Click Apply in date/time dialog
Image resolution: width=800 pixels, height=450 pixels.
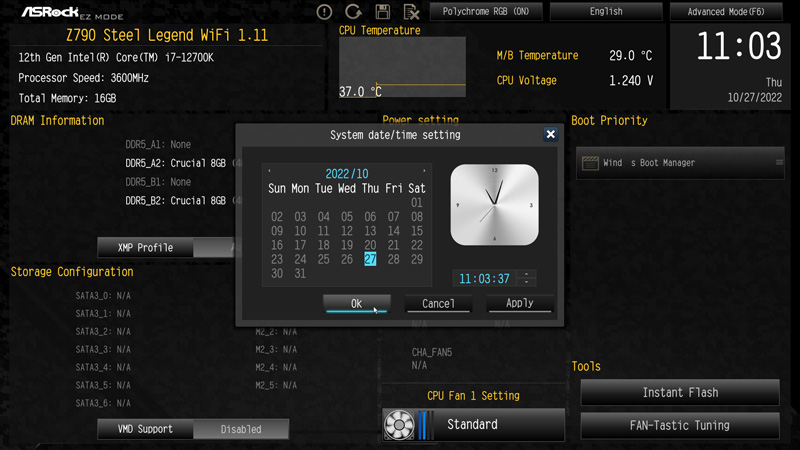tap(519, 303)
